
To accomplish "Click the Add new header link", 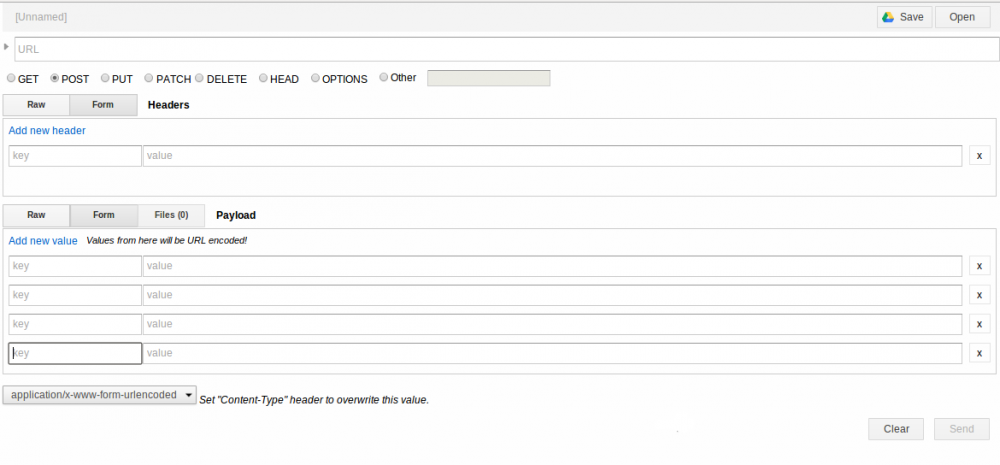I will pyautogui.click(x=47, y=130).
